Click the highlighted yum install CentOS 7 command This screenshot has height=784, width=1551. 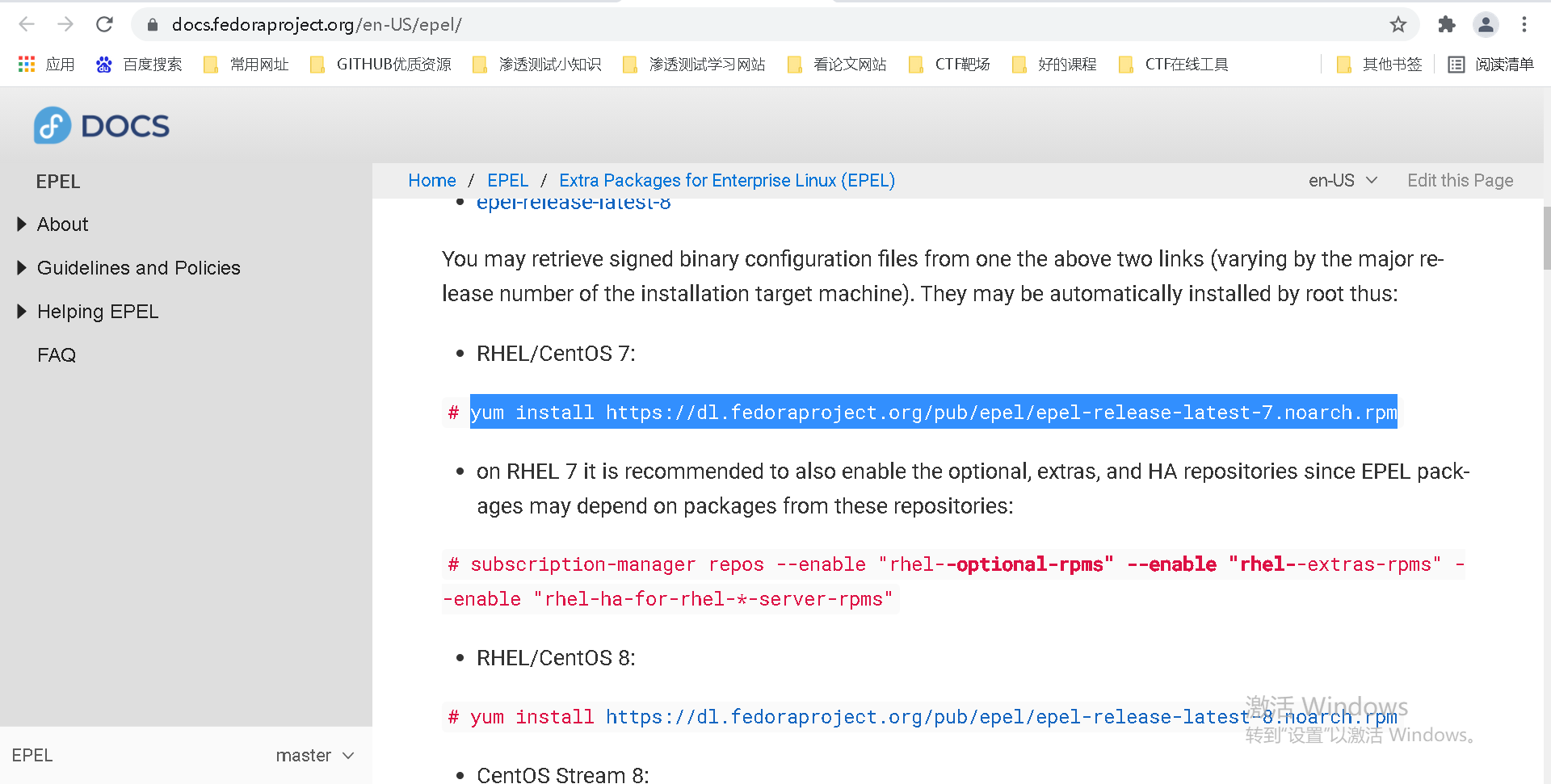(x=934, y=413)
